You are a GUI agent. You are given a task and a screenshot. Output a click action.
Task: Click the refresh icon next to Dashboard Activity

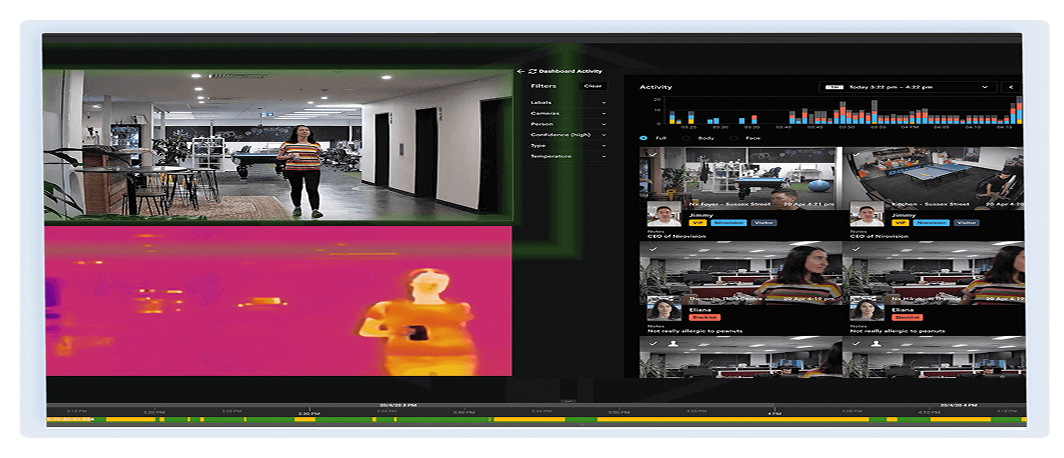pos(532,72)
